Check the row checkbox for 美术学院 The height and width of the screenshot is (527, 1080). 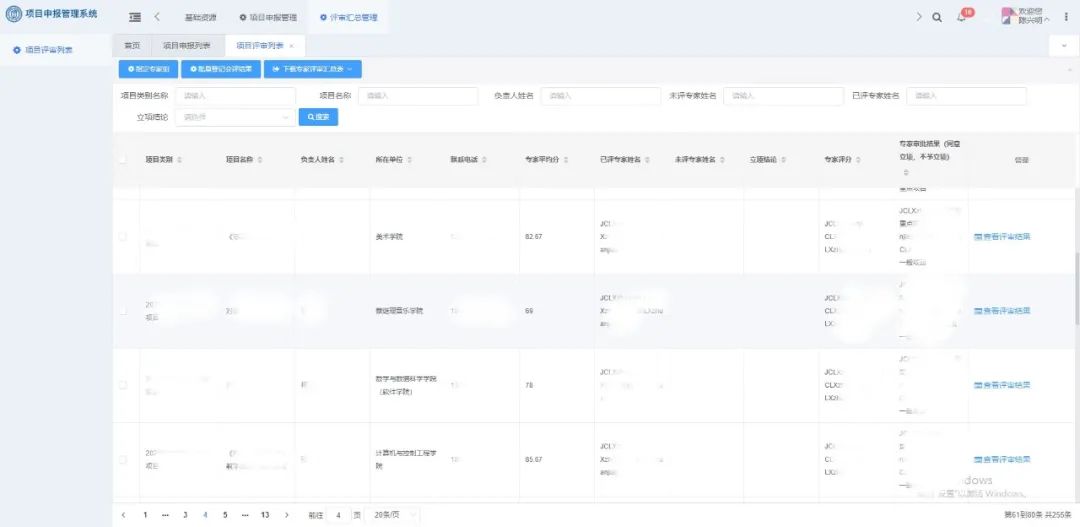[123, 237]
